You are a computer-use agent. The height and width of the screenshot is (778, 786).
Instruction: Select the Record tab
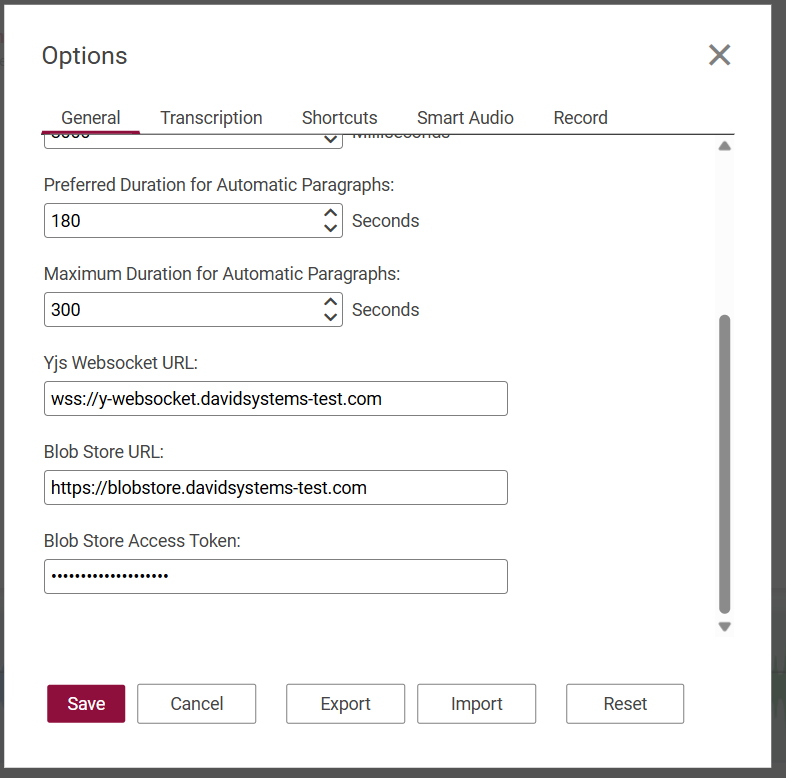tap(580, 118)
